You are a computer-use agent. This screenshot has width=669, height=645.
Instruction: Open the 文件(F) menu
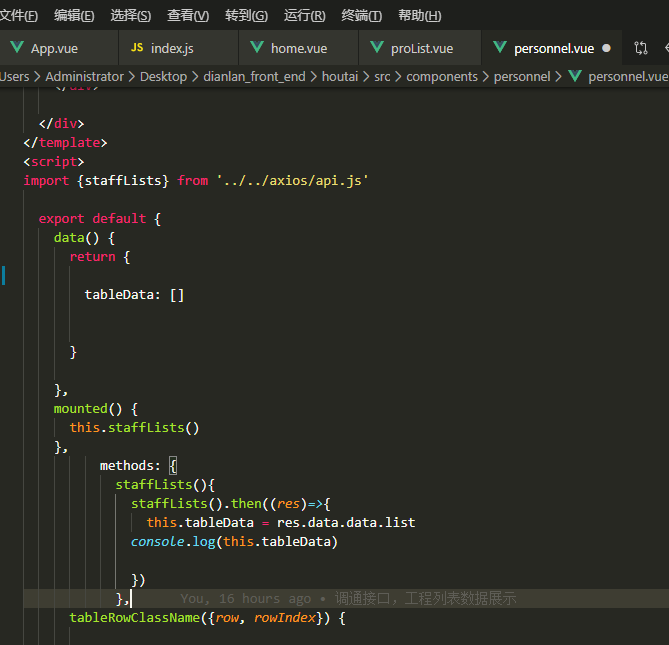(19, 16)
